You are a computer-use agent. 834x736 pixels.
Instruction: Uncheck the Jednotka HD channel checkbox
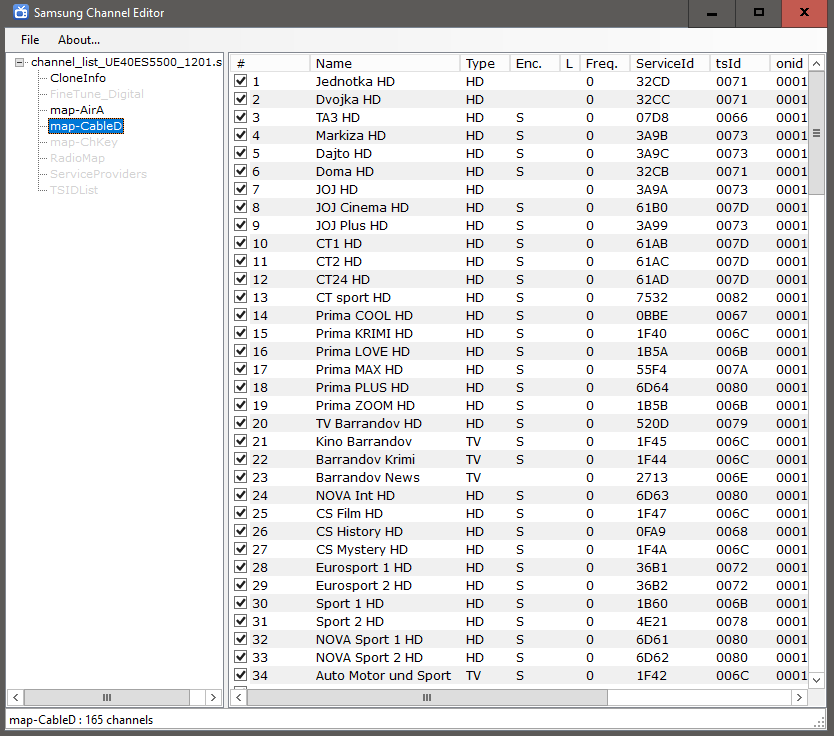click(x=240, y=82)
